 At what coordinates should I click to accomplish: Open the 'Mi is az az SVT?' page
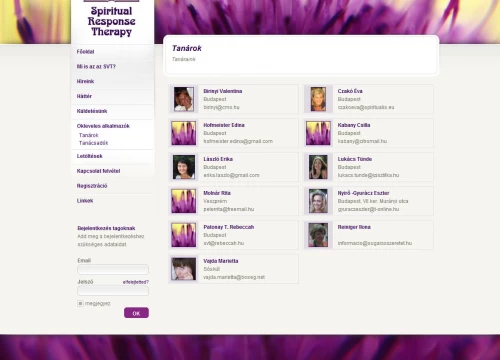coord(96,67)
